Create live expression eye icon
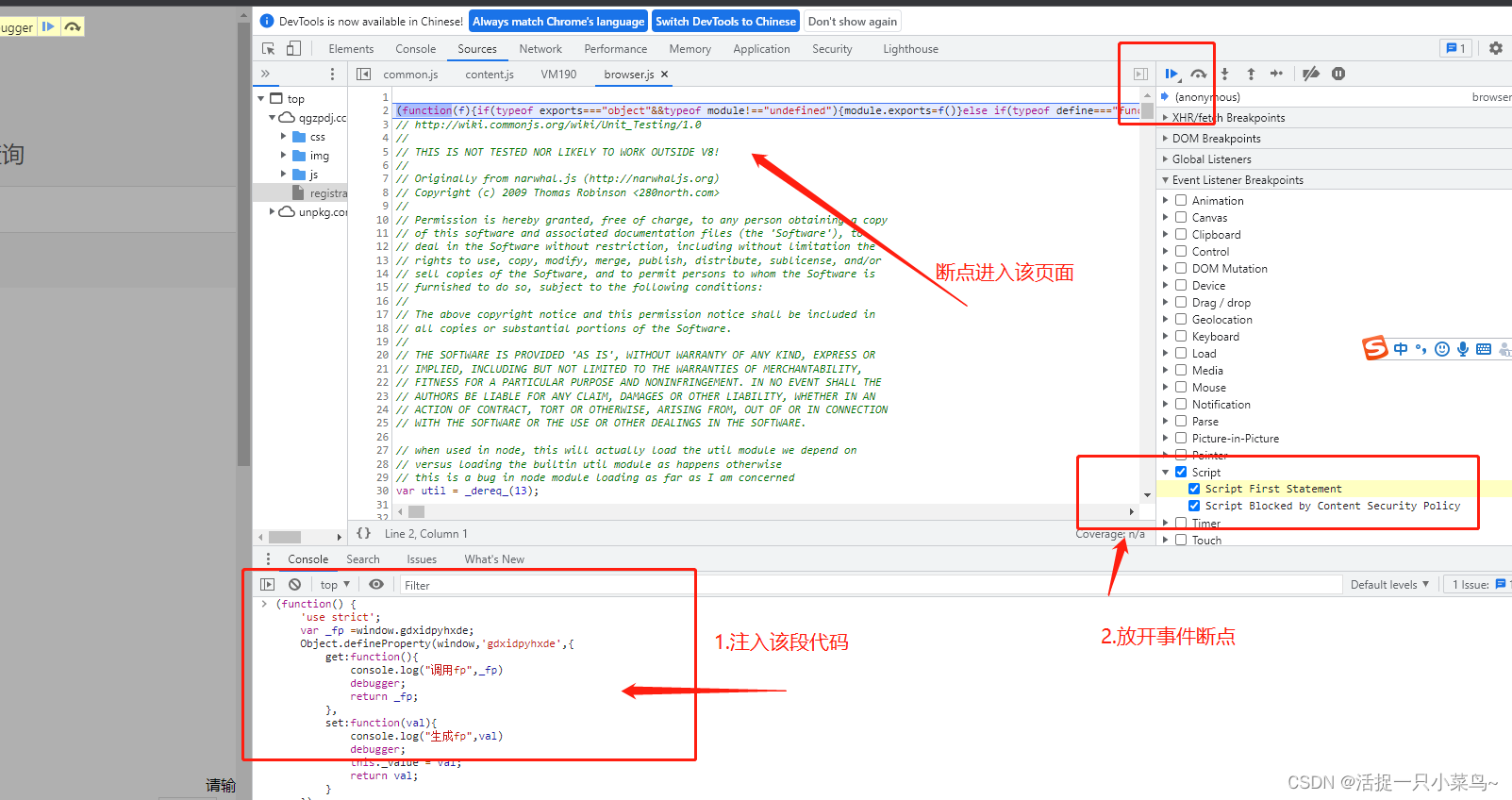The height and width of the screenshot is (800, 1512). coord(376,584)
